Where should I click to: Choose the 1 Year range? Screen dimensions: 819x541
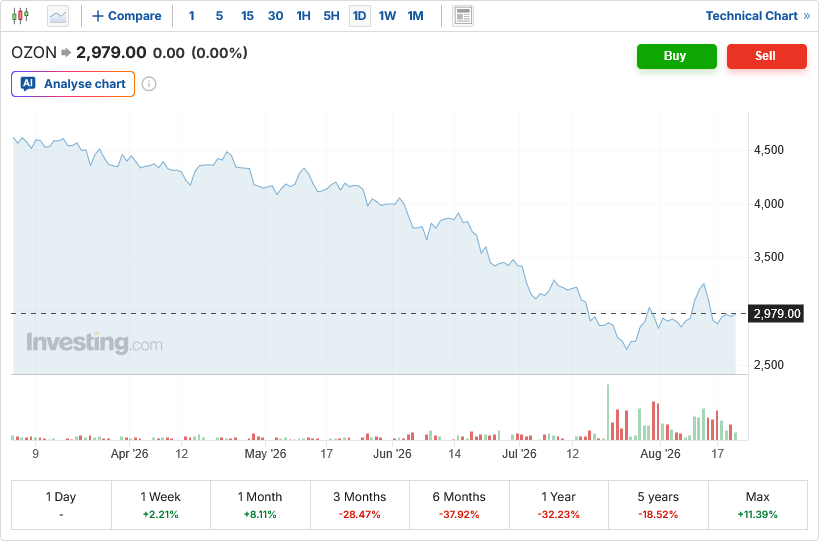559,505
